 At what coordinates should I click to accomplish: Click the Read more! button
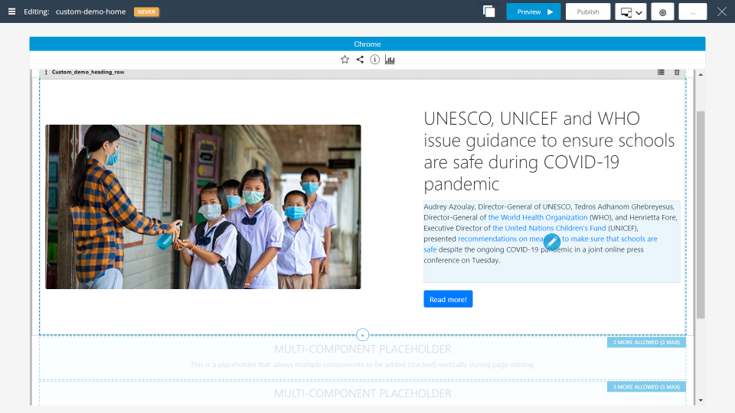point(447,299)
